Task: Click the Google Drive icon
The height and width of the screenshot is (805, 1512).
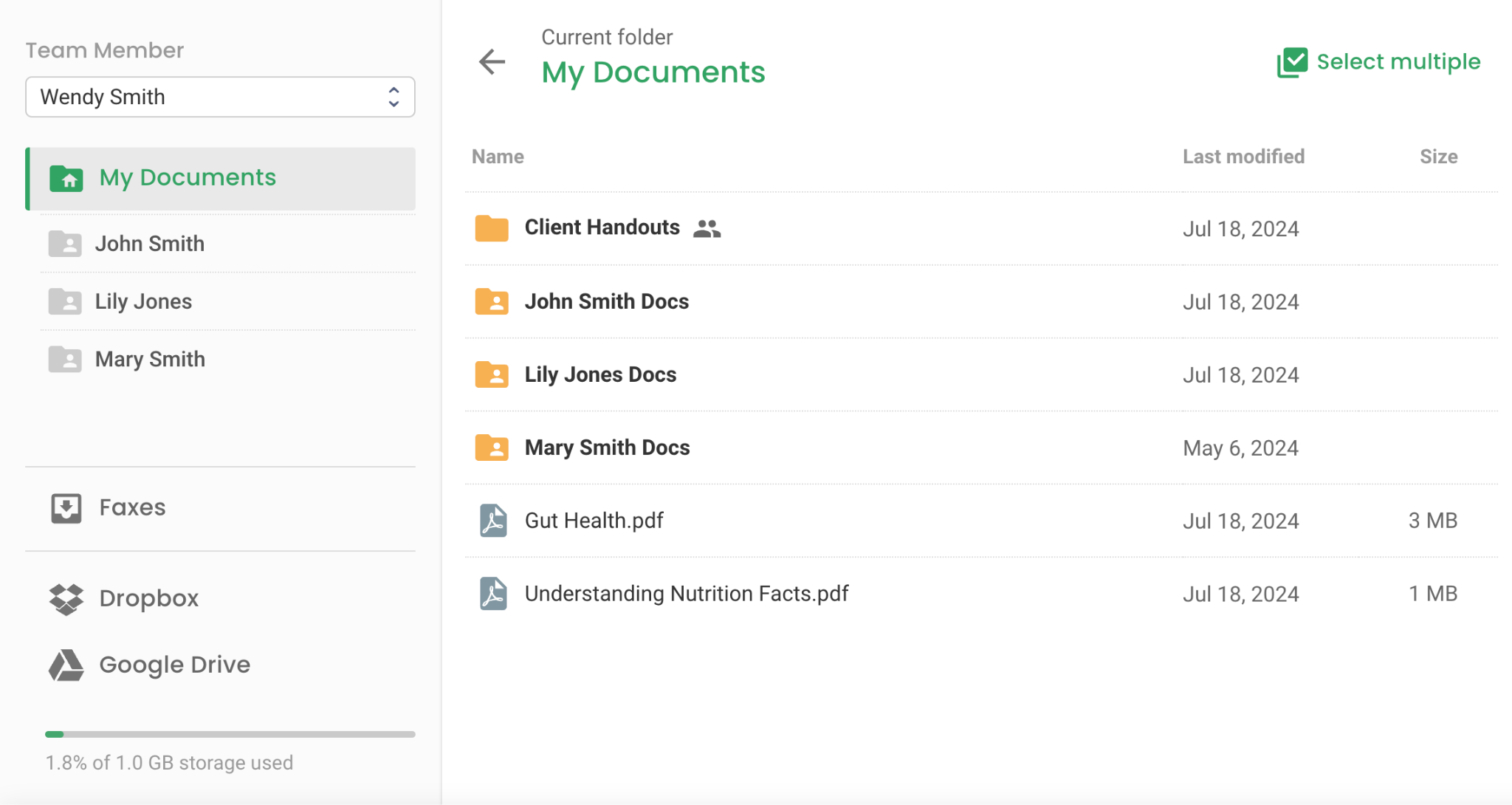Action: click(66, 665)
